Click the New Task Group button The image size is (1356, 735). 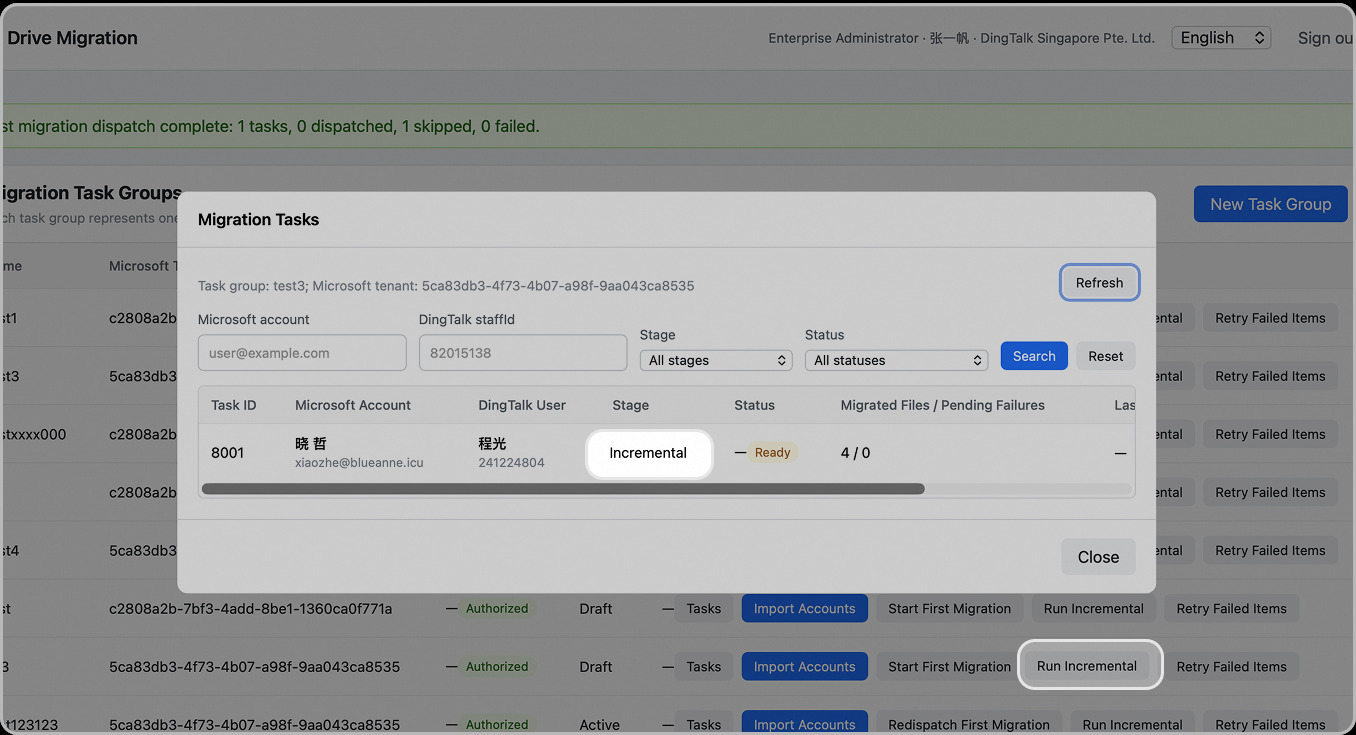1271,204
